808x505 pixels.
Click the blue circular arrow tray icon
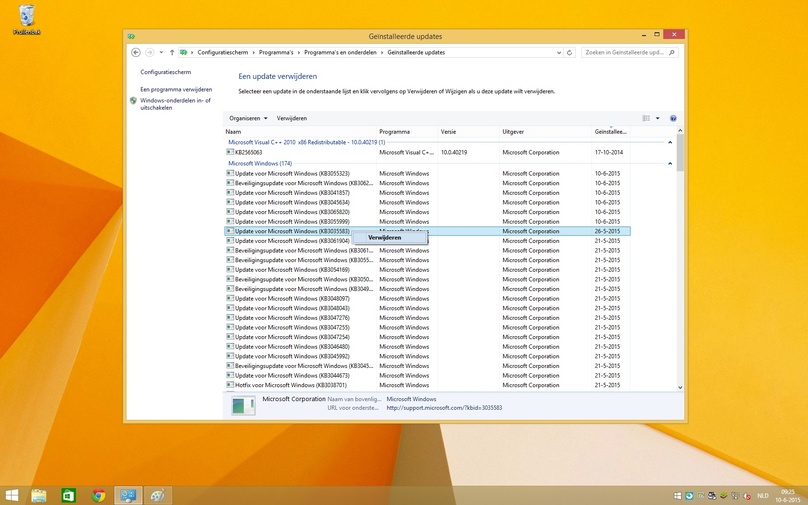689,496
